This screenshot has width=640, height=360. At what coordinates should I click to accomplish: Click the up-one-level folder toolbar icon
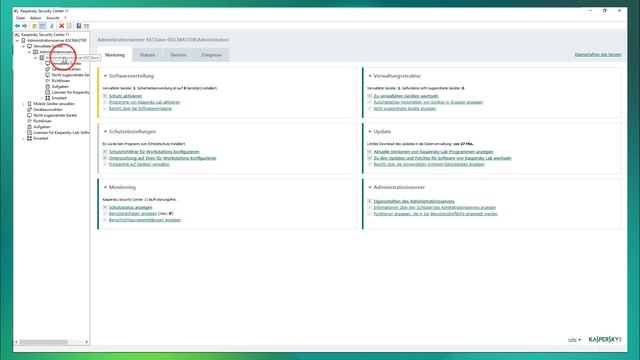click(x=35, y=26)
